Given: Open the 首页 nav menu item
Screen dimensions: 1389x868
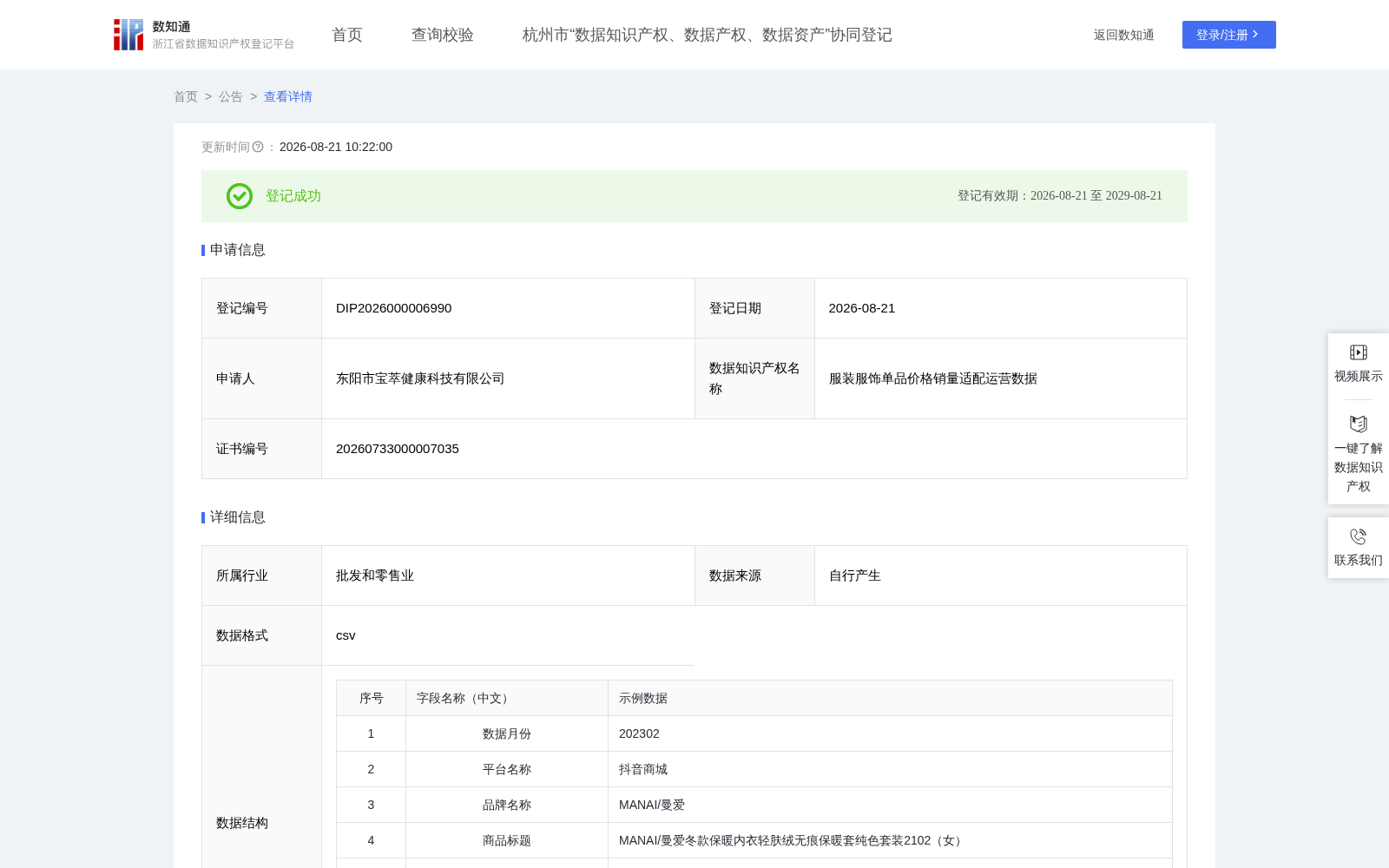Looking at the screenshot, I should [347, 35].
